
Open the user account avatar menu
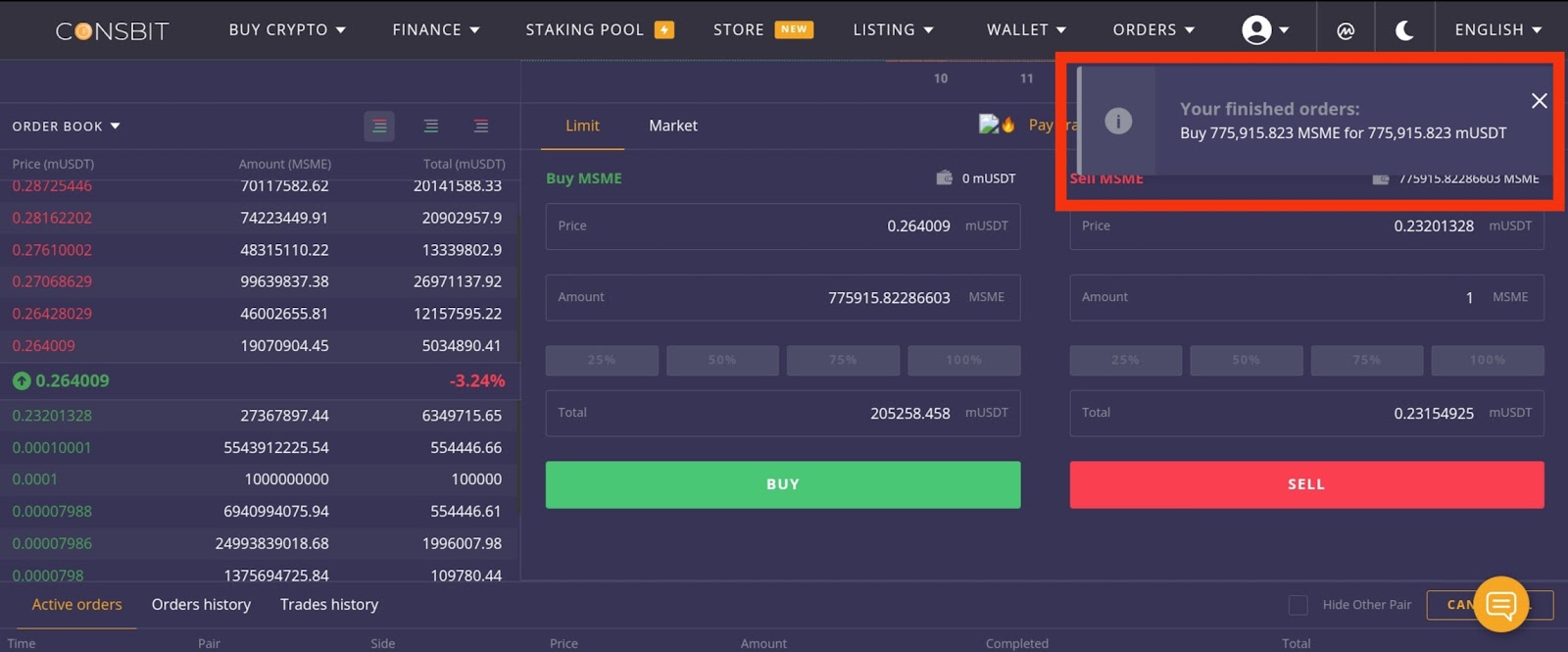pos(1265,30)
